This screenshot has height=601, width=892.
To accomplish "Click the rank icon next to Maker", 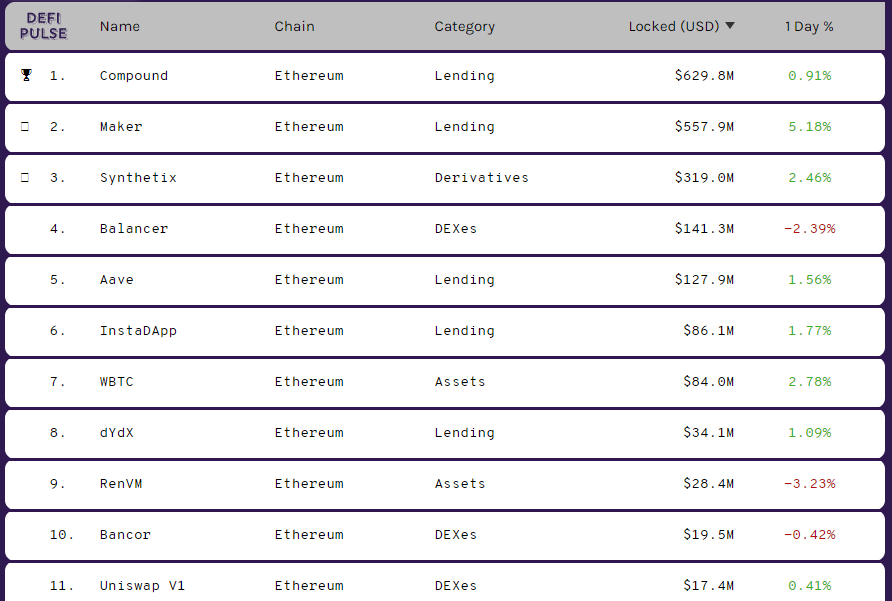I will click(25, 126).
